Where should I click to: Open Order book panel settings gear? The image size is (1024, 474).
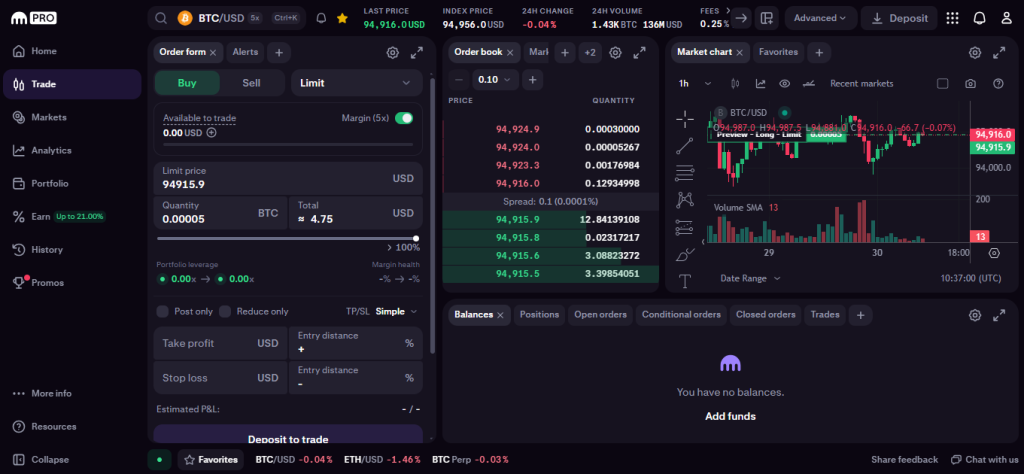pyautogui.click(x=615, y=53)
